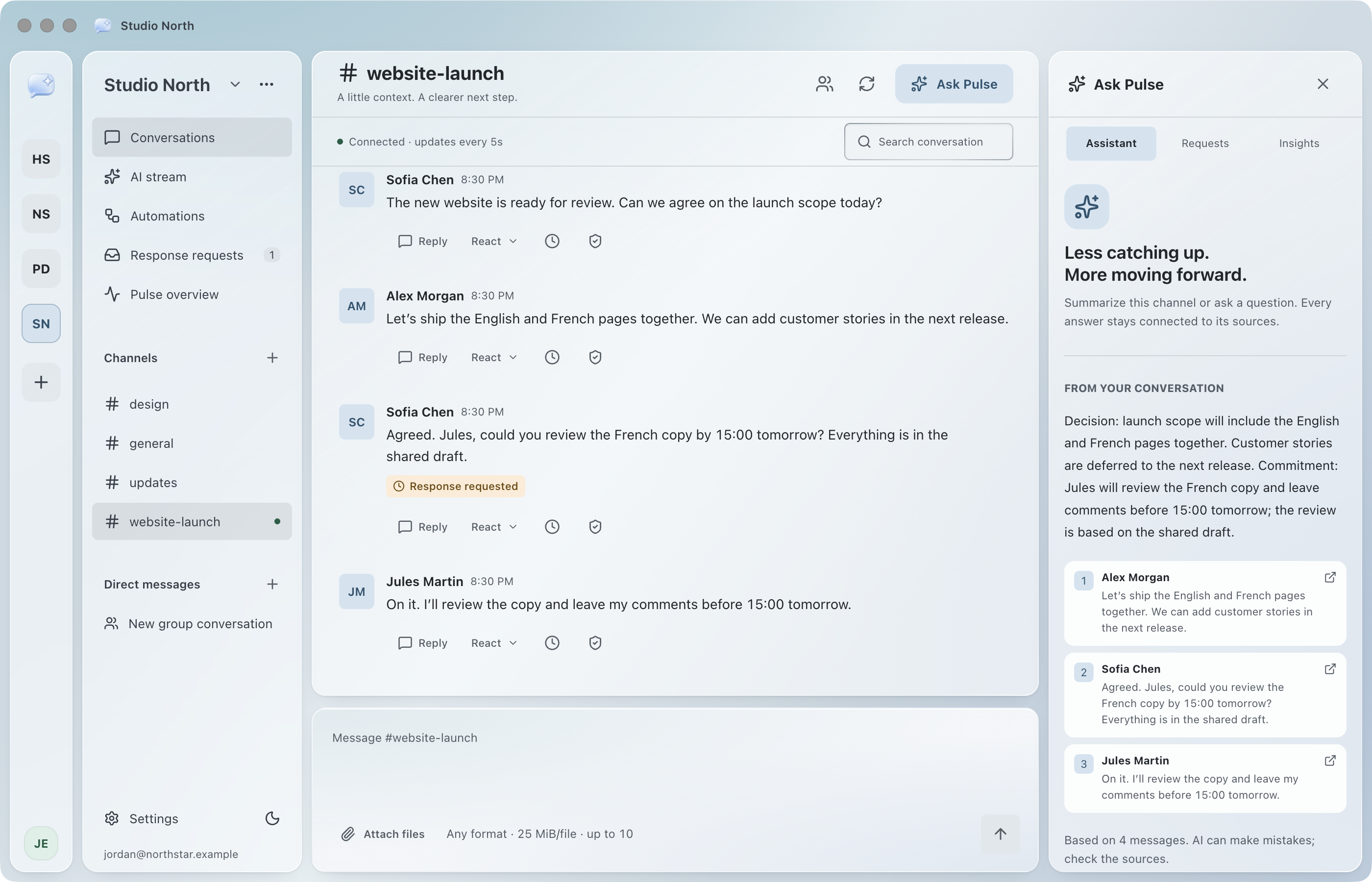Open user avatar JE at rail bottom

(x=41, y=843)
